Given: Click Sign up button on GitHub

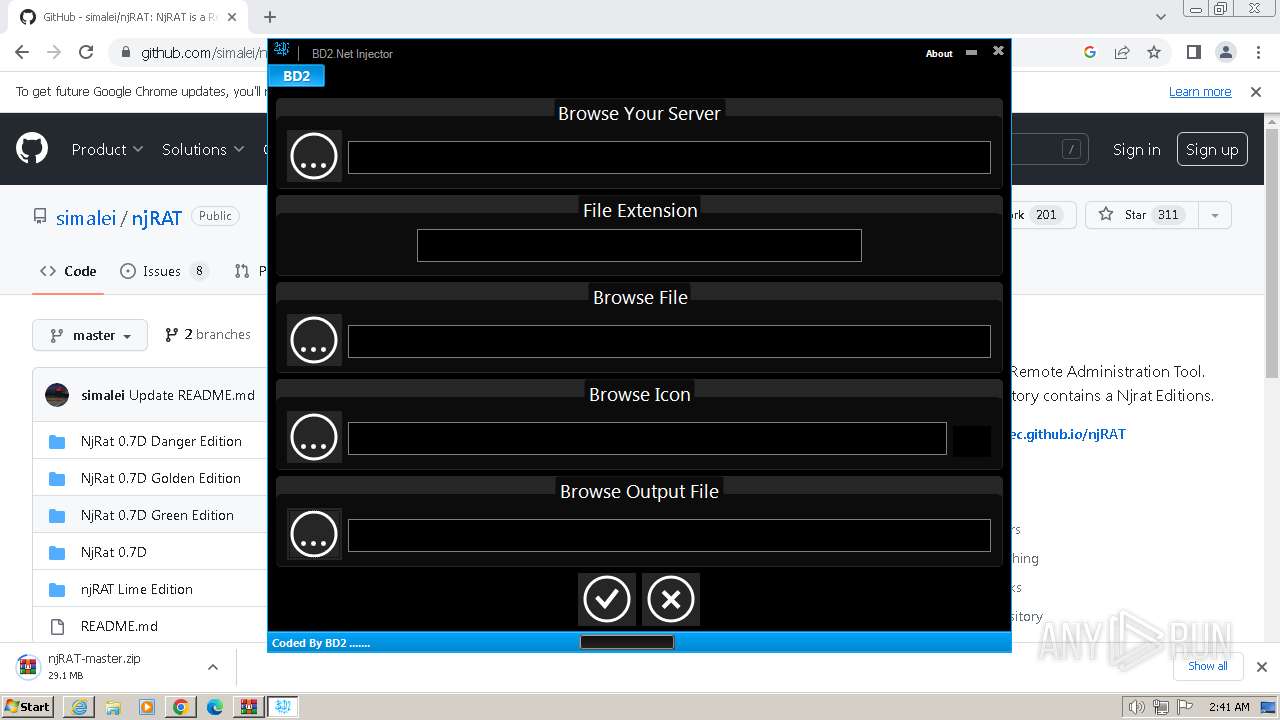Looking at the screenshot, I should (x=1212, y=149).
